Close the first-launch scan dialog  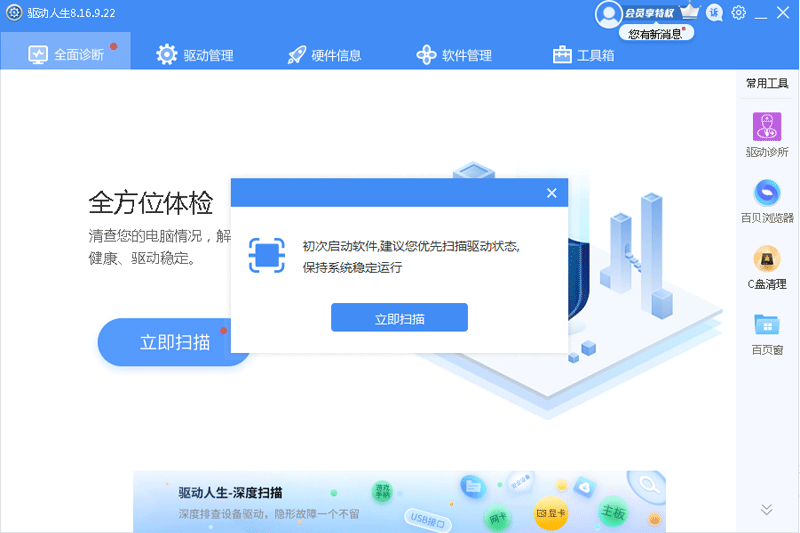551,193
